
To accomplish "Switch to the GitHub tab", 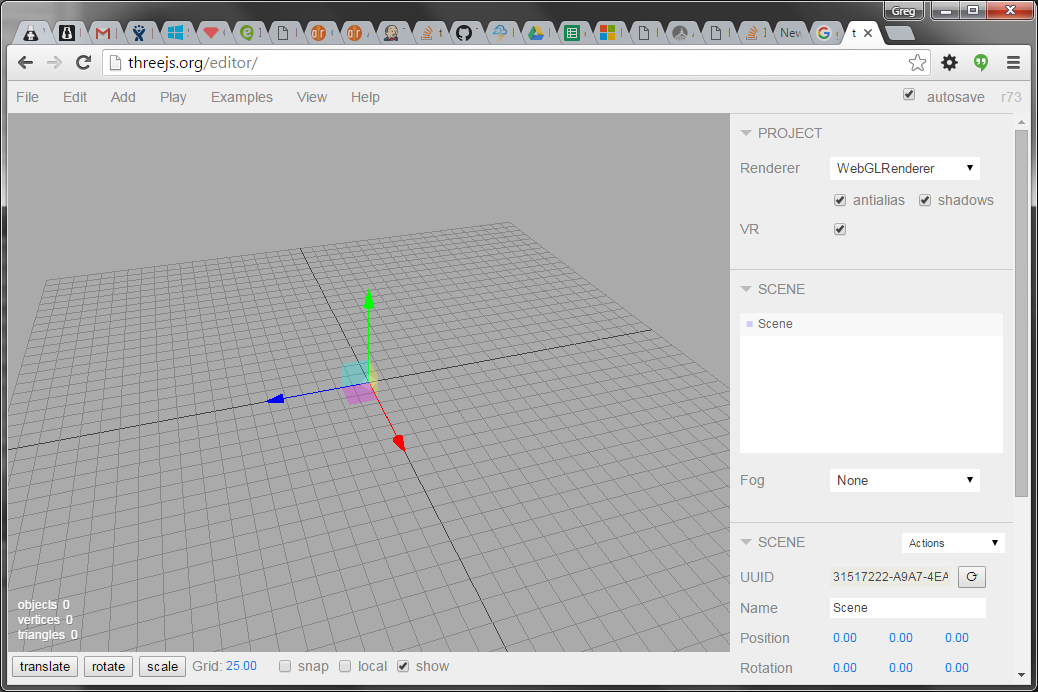I will [464, 32].
